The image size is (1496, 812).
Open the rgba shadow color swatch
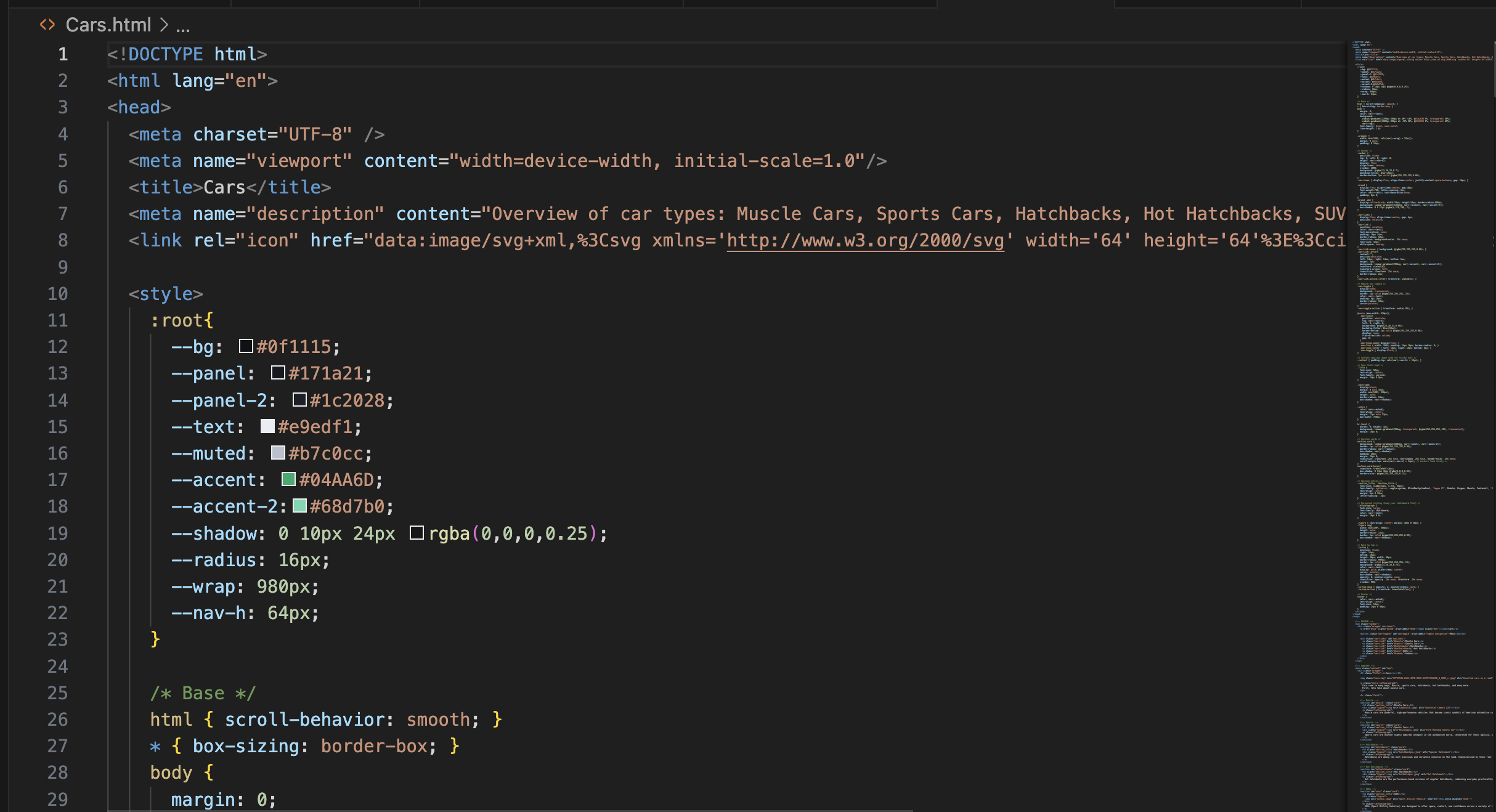pyautogui.click(x=417, y=533)
